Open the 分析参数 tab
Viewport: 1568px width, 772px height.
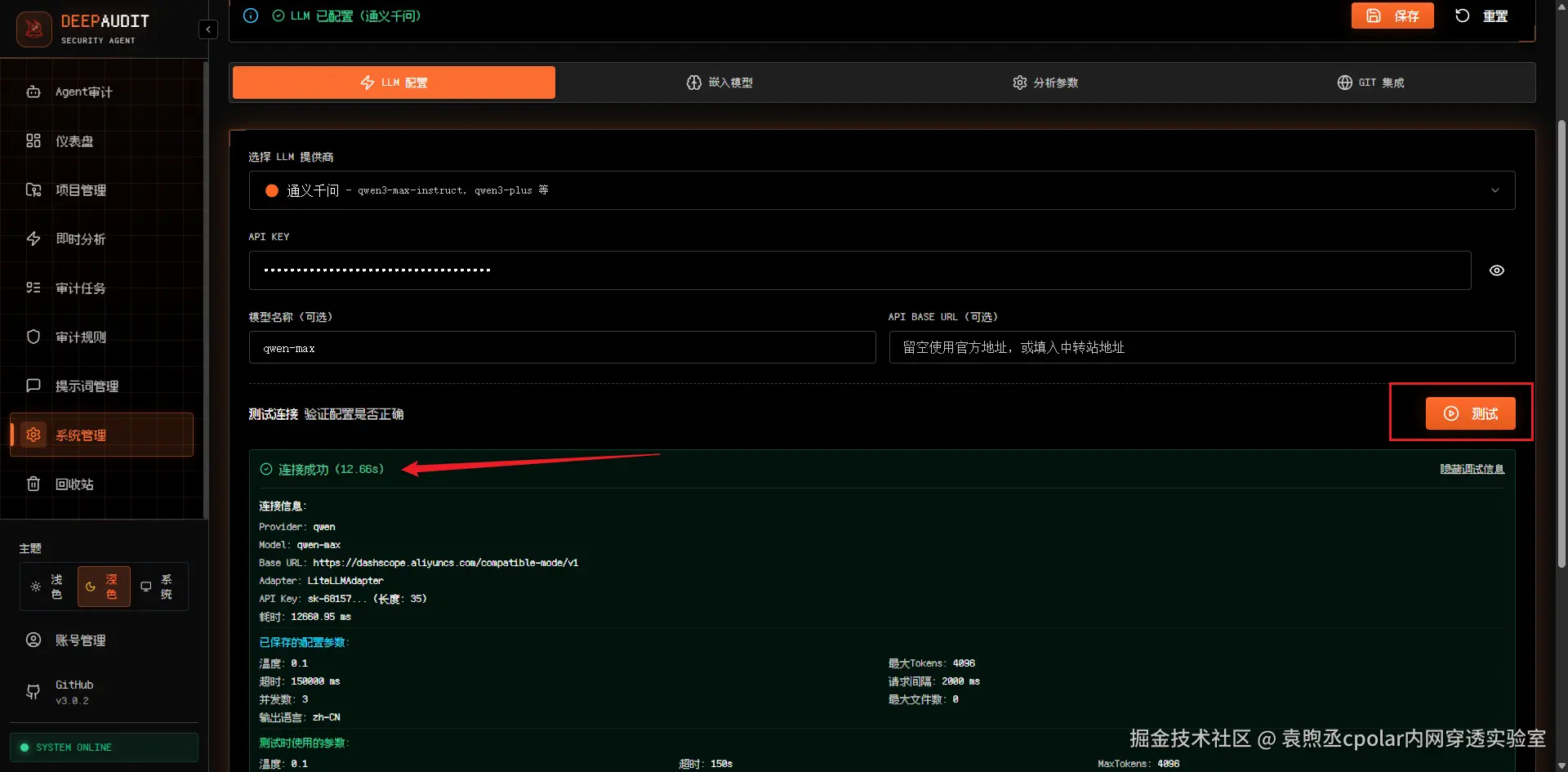[1045, 83]
